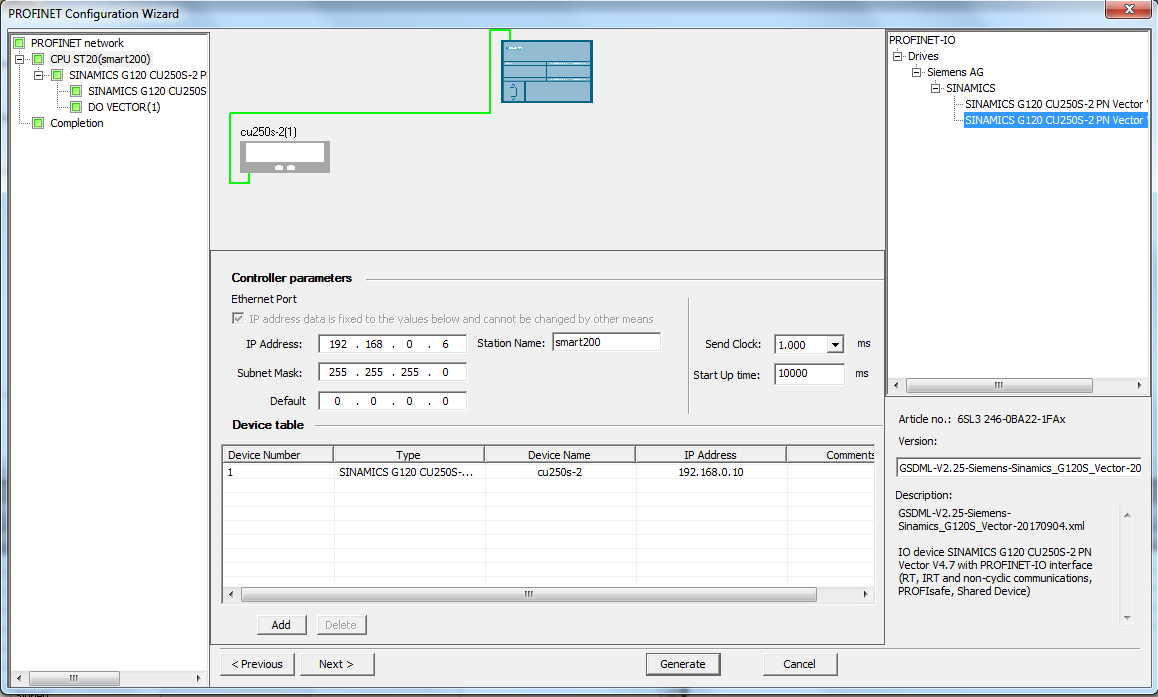Click the device table Type cell SINAMICS G120 CU250S-…
This screenshot has height=697, width=1158.
click(x=408, y=472)
